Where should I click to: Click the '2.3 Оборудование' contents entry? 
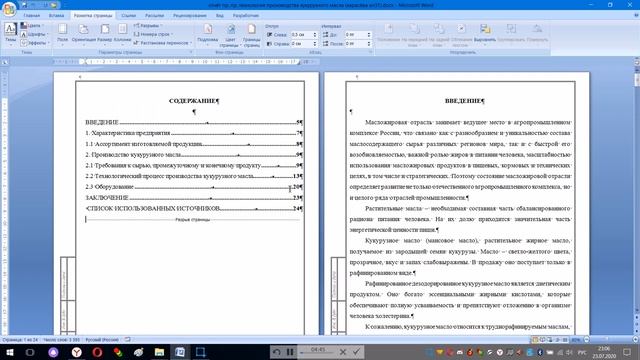(194, 187)
